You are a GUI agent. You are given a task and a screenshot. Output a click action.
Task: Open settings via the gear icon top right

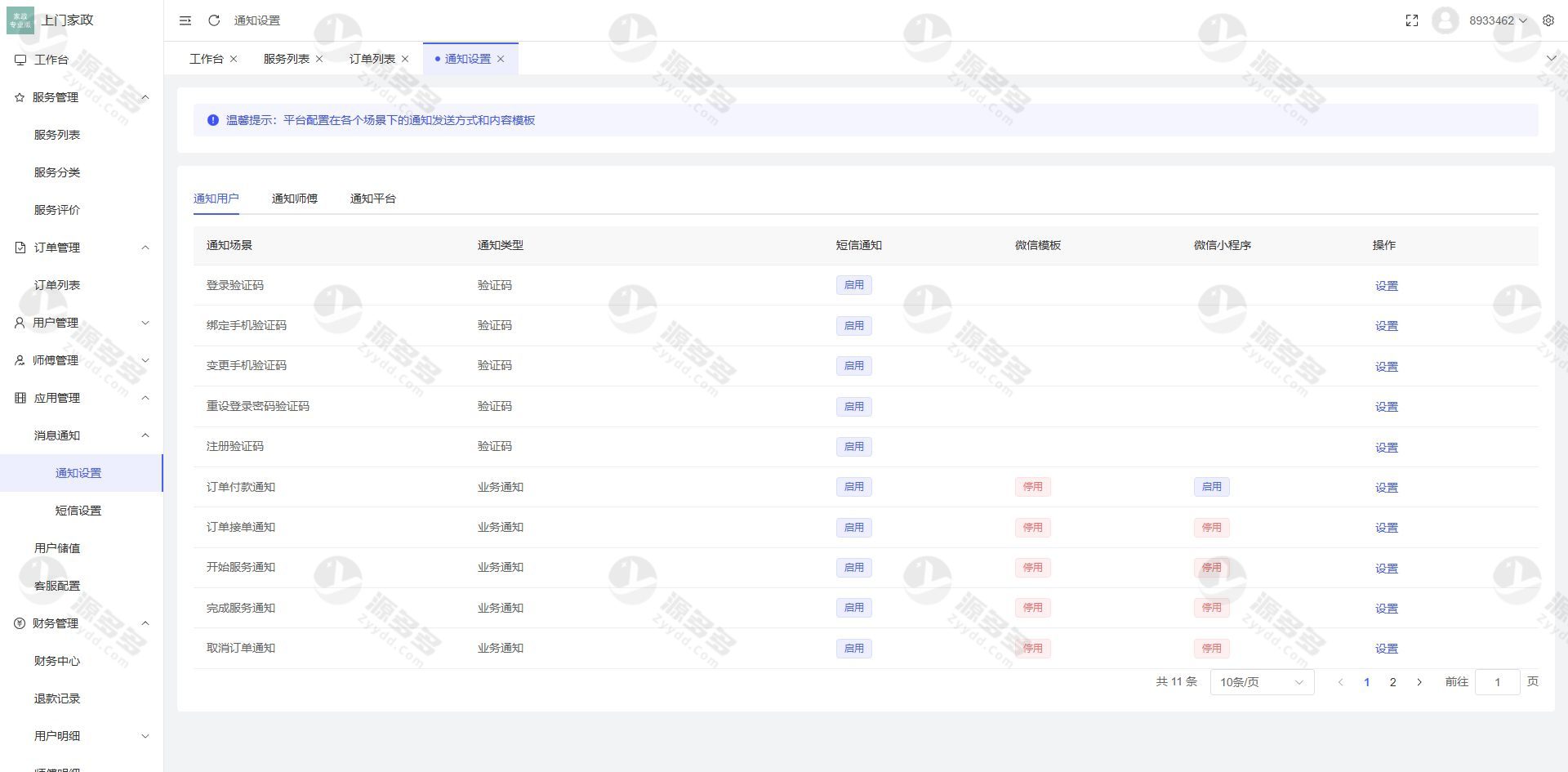click(1548, 20)
